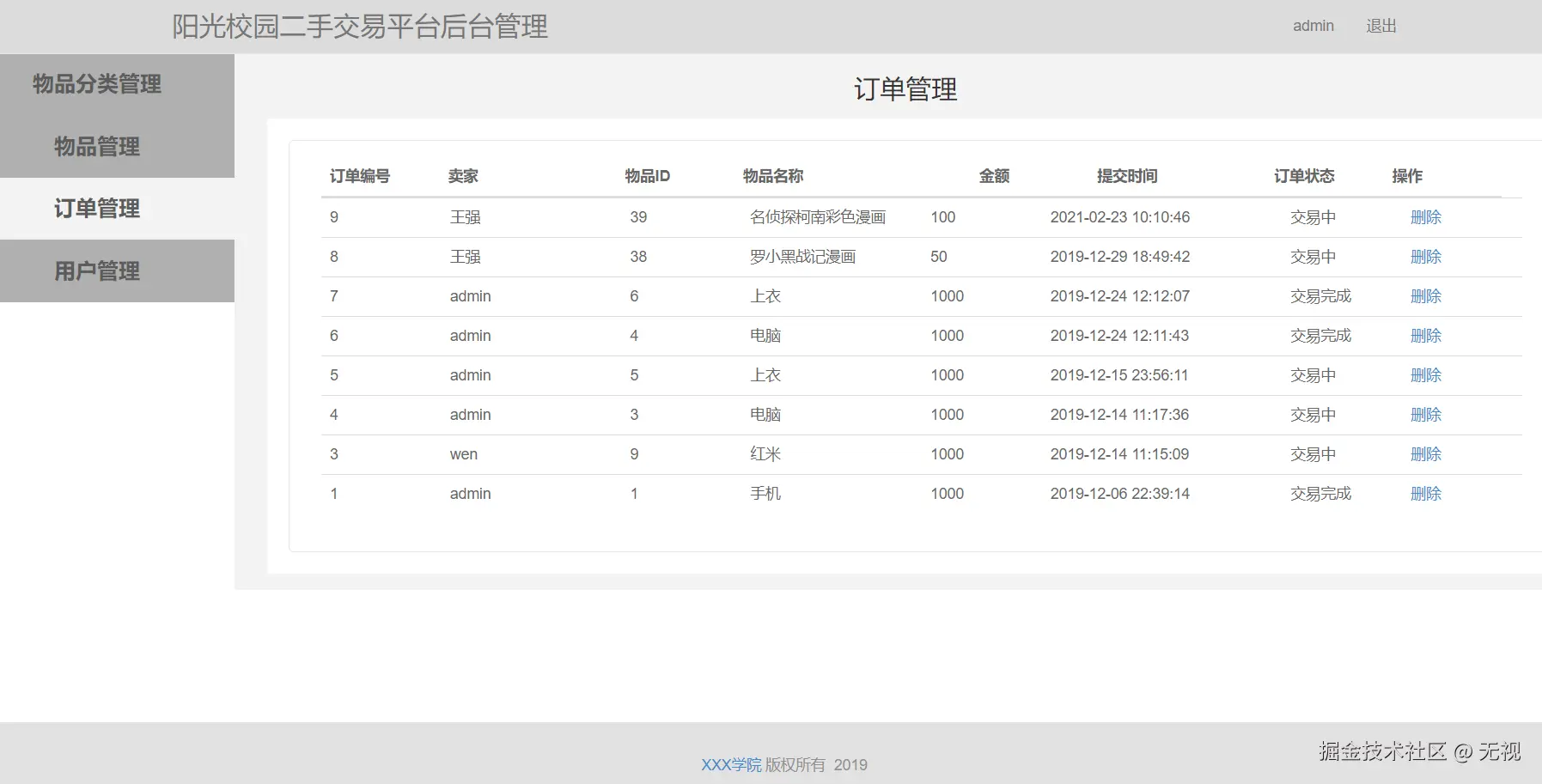Click 删除 for order 6

pos(1426,336)
